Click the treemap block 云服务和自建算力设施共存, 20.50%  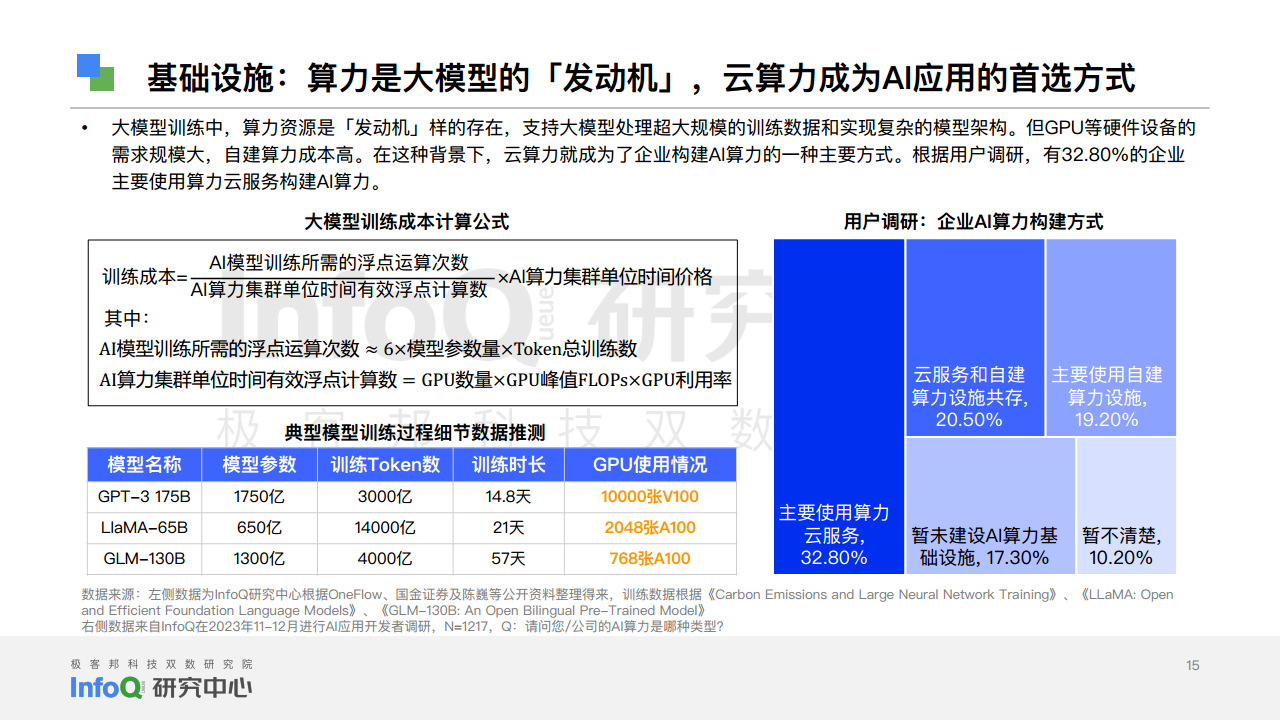975,337
